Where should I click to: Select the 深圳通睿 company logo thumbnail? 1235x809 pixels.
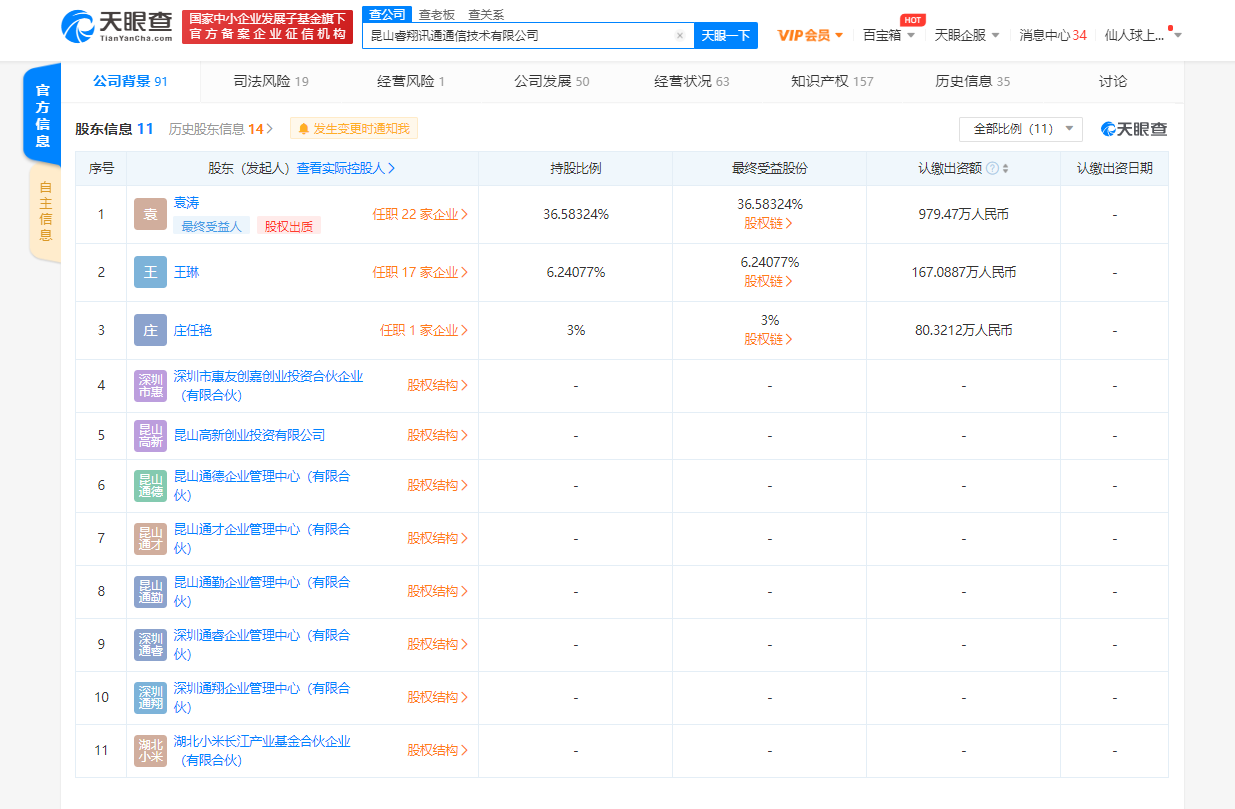pyautogui.click(x=150, y=645)
